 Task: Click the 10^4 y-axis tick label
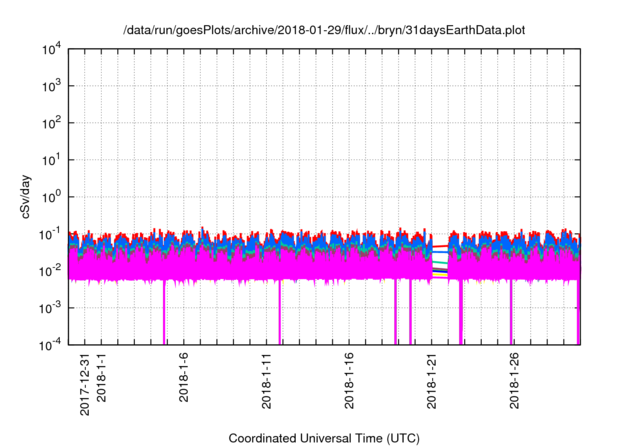[52, 50]
